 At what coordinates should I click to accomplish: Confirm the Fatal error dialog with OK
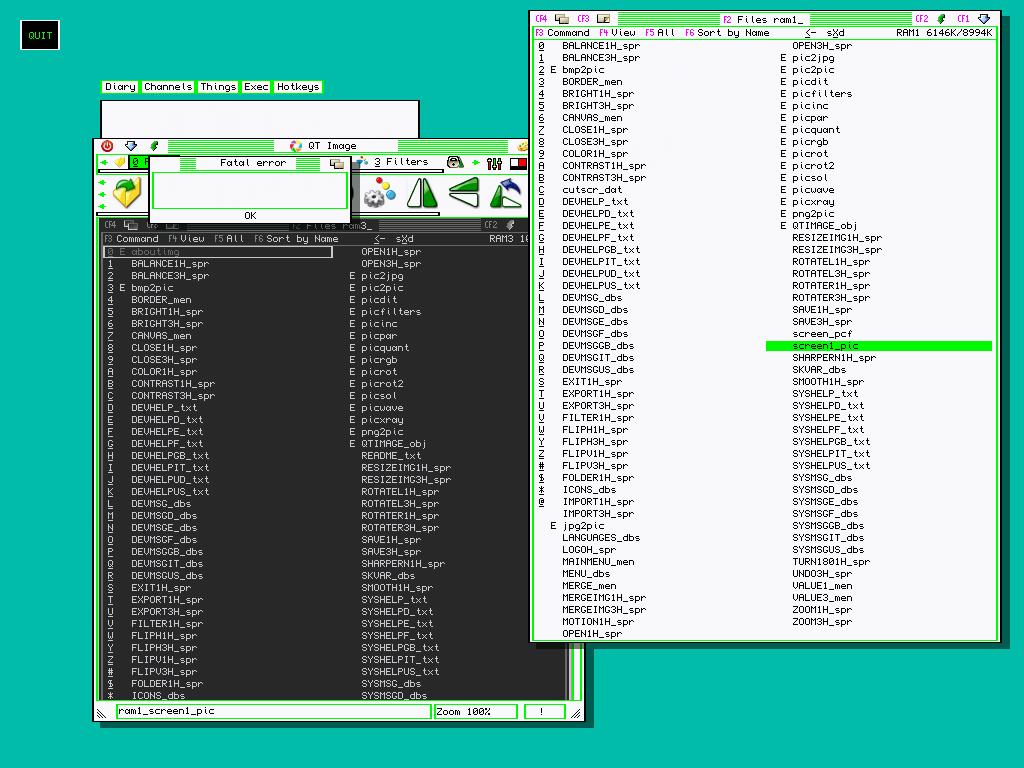[x=250, y=216]
